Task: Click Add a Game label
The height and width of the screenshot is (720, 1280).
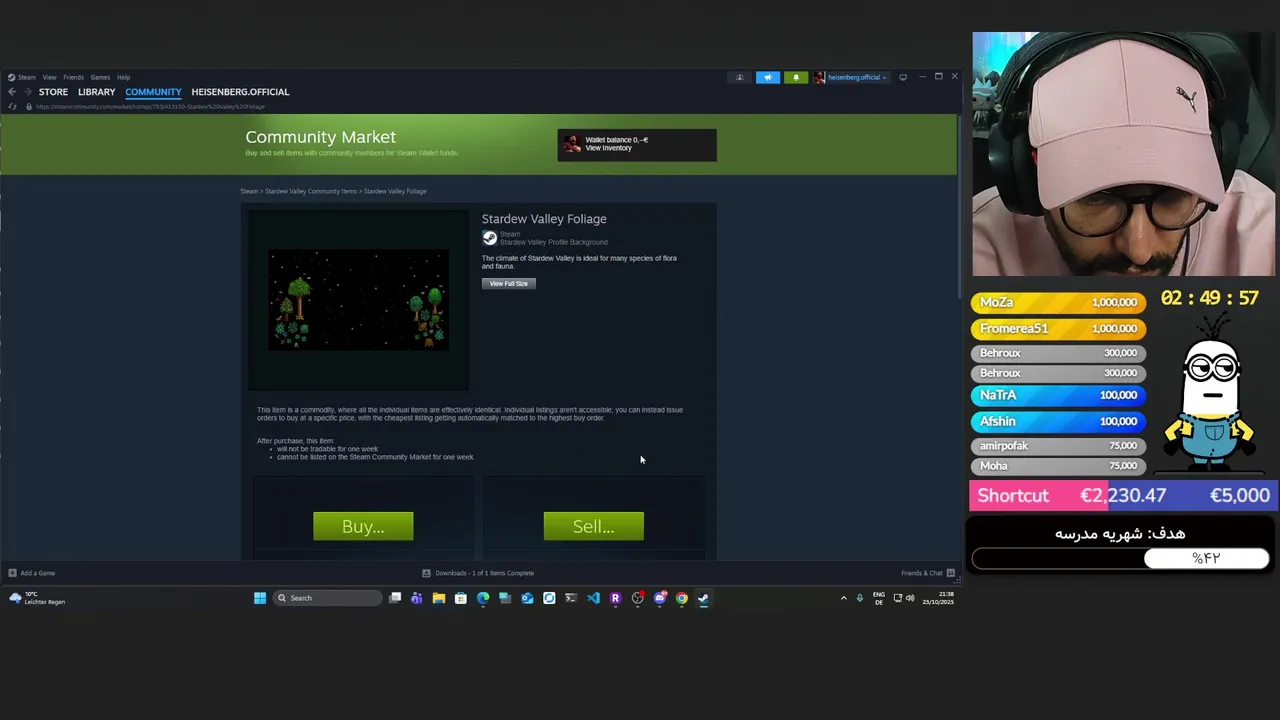Action: 37,573
